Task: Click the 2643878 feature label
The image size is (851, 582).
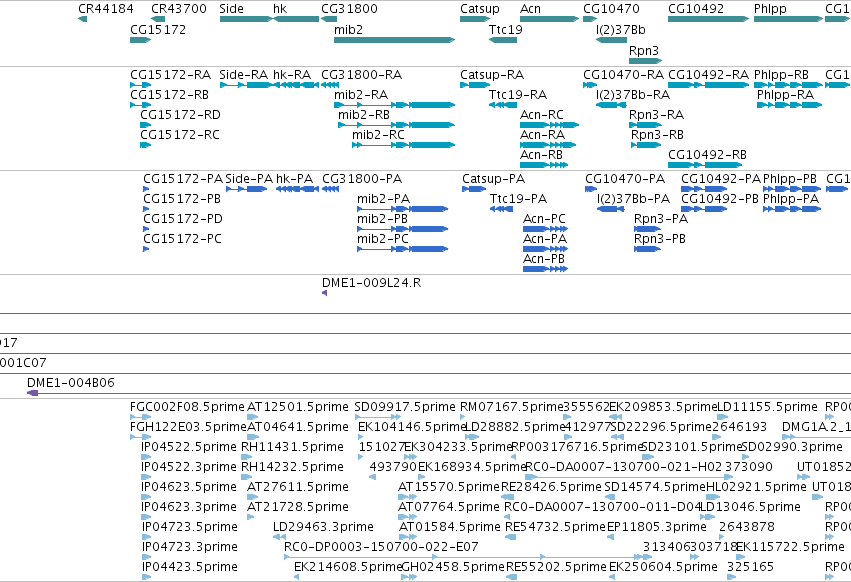Action: pos(747,527)
